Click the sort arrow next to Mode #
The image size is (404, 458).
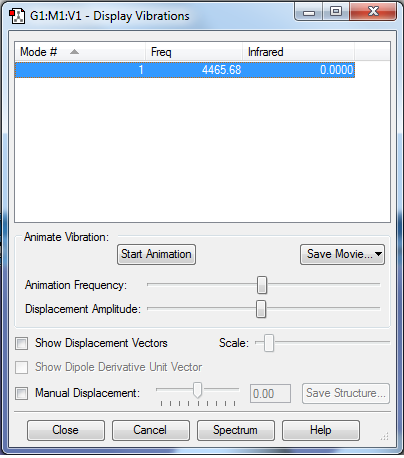coord(74,52)
